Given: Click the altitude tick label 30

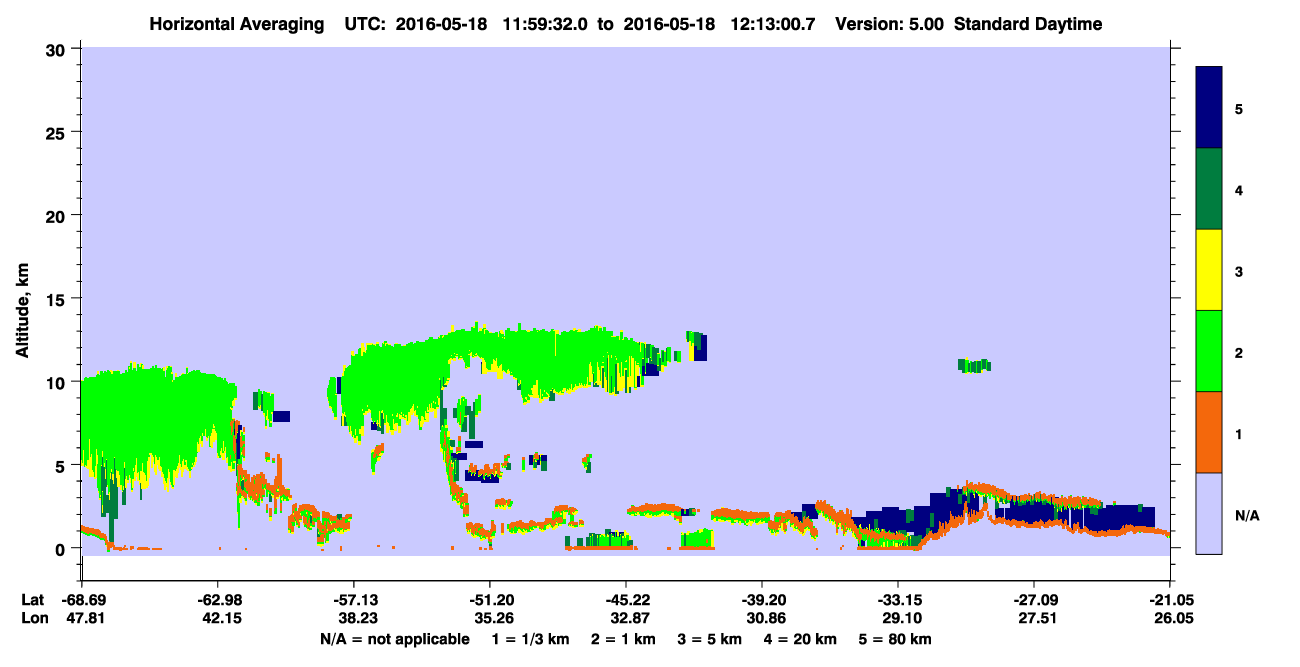Looking at the screenshot, I should click(58, 49).
